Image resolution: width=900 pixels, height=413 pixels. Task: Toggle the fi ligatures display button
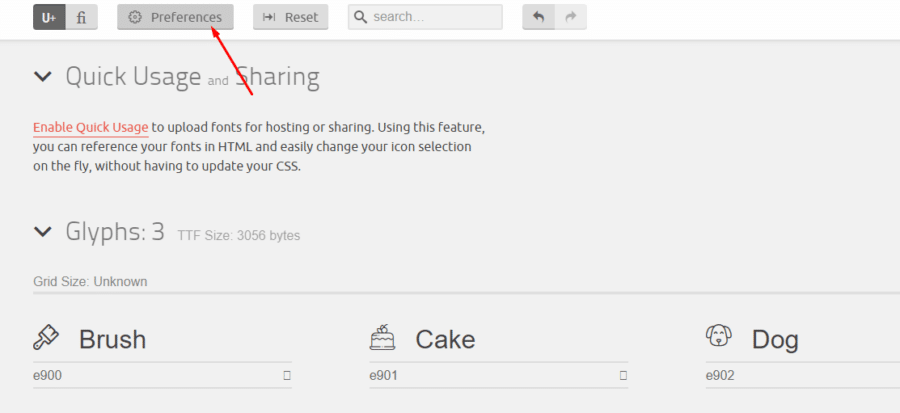point(82,17)
